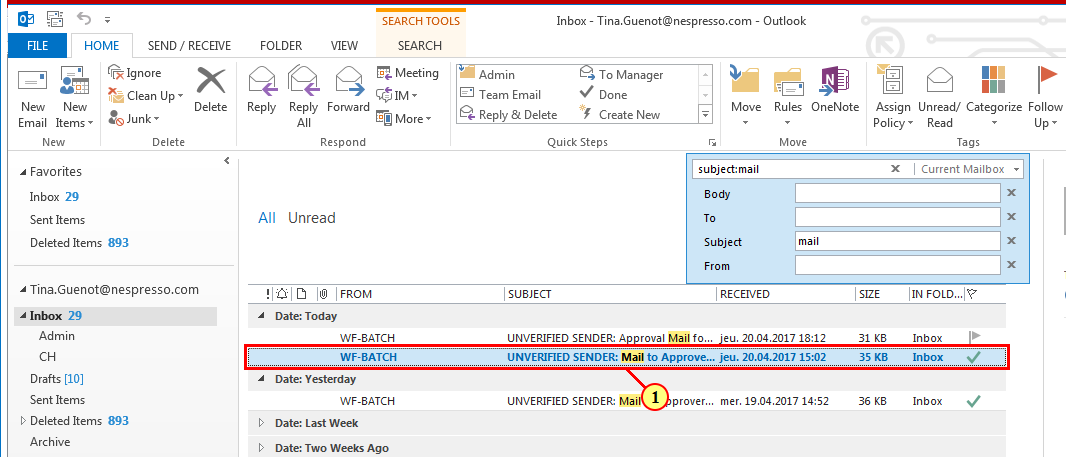The height and width of the screenshot is (457, 1066).
Task: Open the Junk dropdown menu
Action: pyautogui.click(x=134, y=119)
